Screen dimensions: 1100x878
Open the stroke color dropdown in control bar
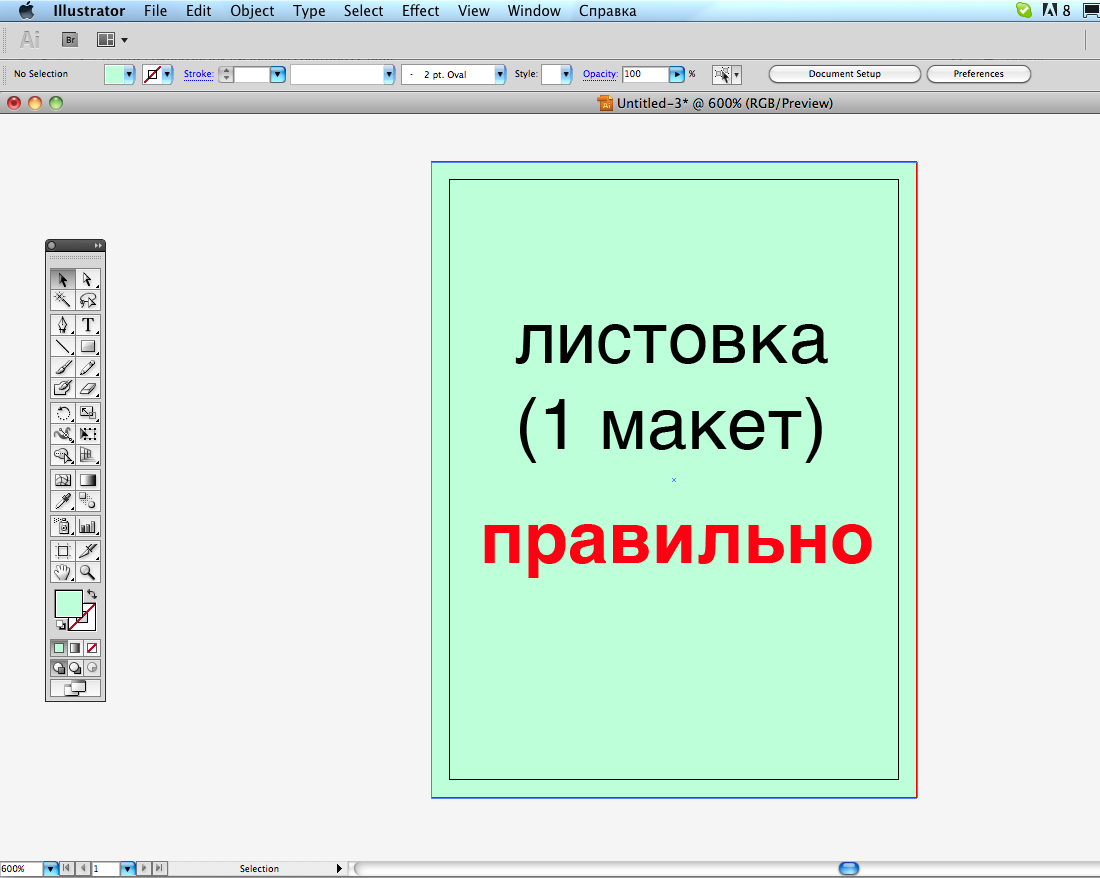coord(167,74)
